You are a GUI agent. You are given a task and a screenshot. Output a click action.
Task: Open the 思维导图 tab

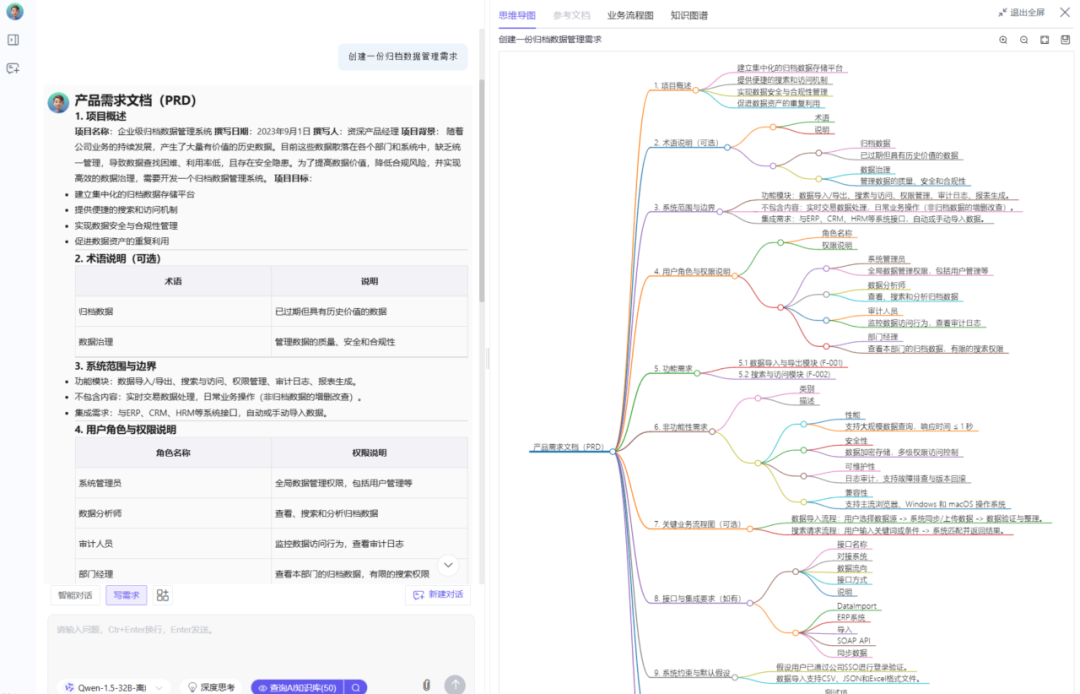(x=517, y=15)
